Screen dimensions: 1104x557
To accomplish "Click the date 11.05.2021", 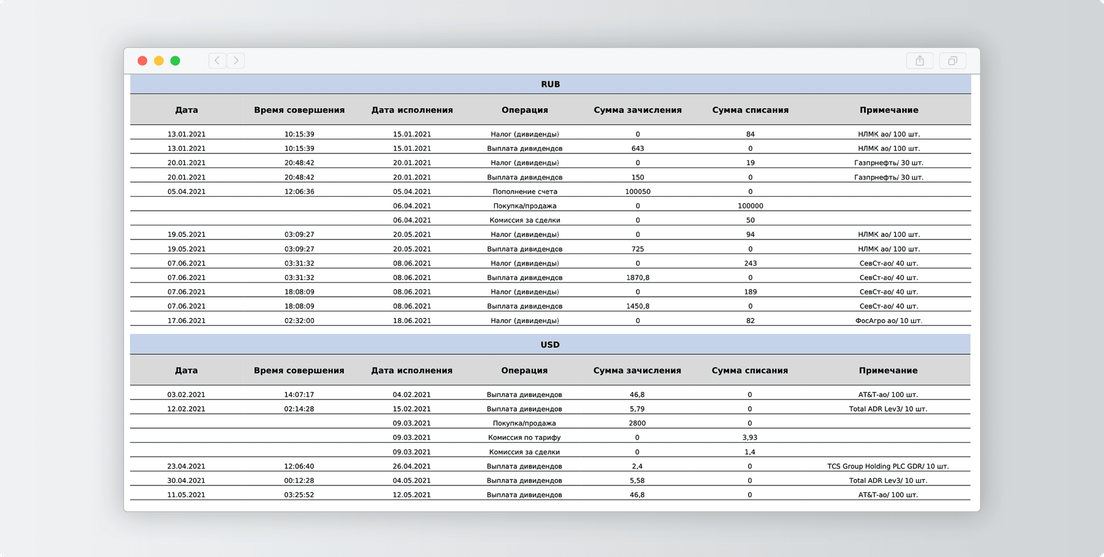I will 187,495.
